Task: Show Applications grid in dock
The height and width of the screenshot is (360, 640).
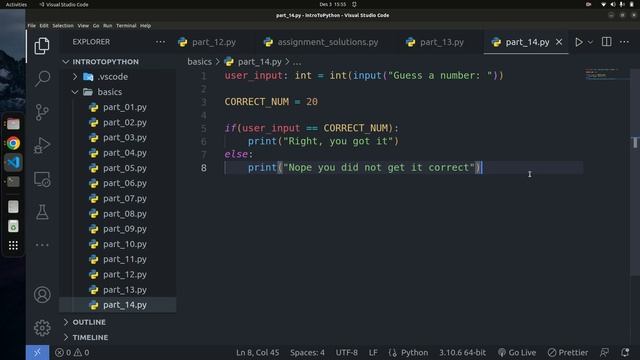Action: [x=13, y=245]
